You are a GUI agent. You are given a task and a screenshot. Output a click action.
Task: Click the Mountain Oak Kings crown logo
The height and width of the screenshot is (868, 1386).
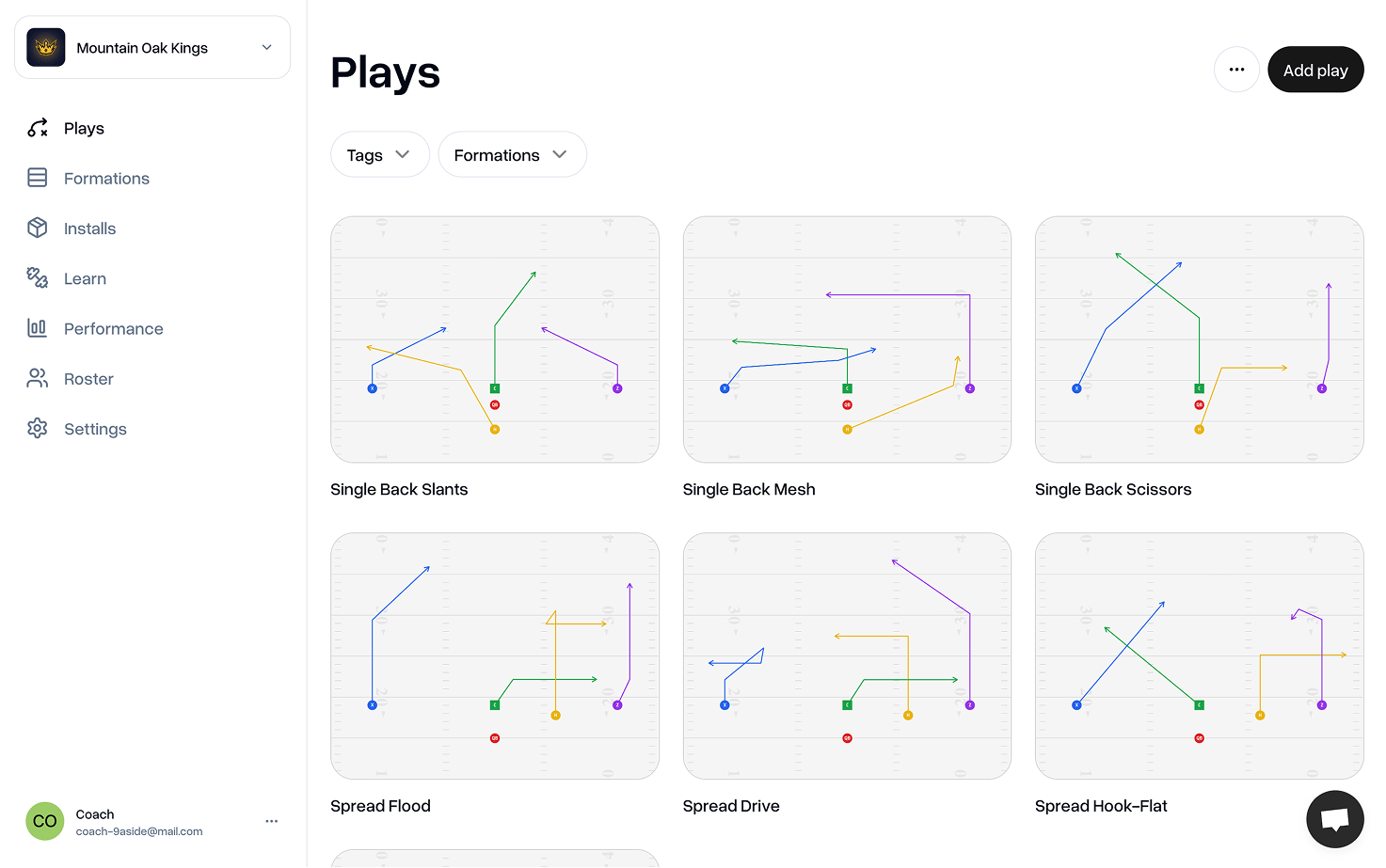(x=45, y=46)
